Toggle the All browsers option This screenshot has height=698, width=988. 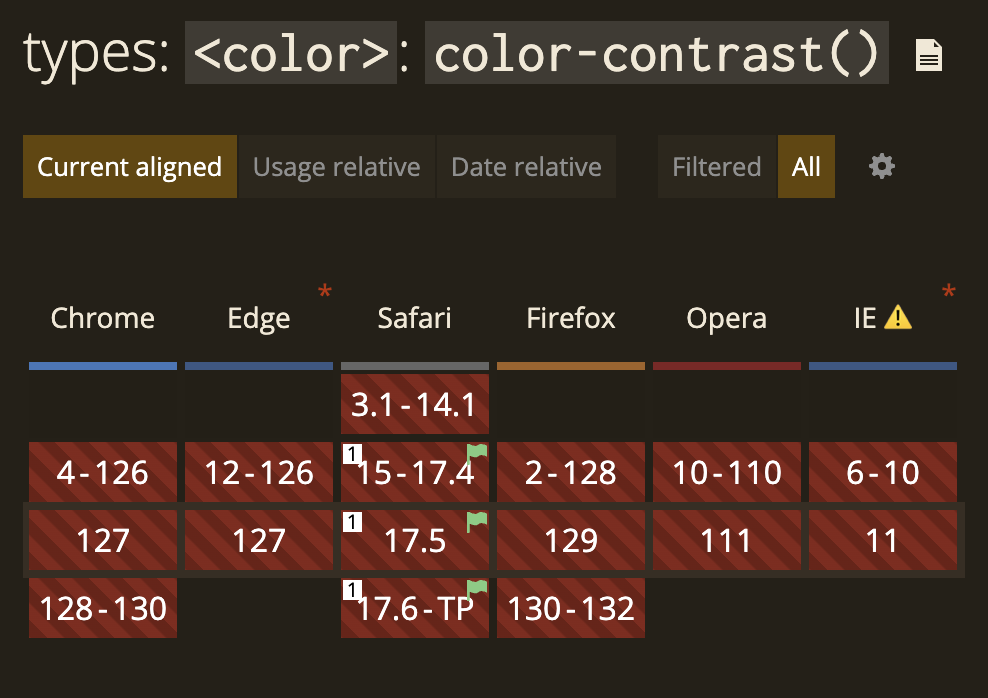[x=807, y=166]
